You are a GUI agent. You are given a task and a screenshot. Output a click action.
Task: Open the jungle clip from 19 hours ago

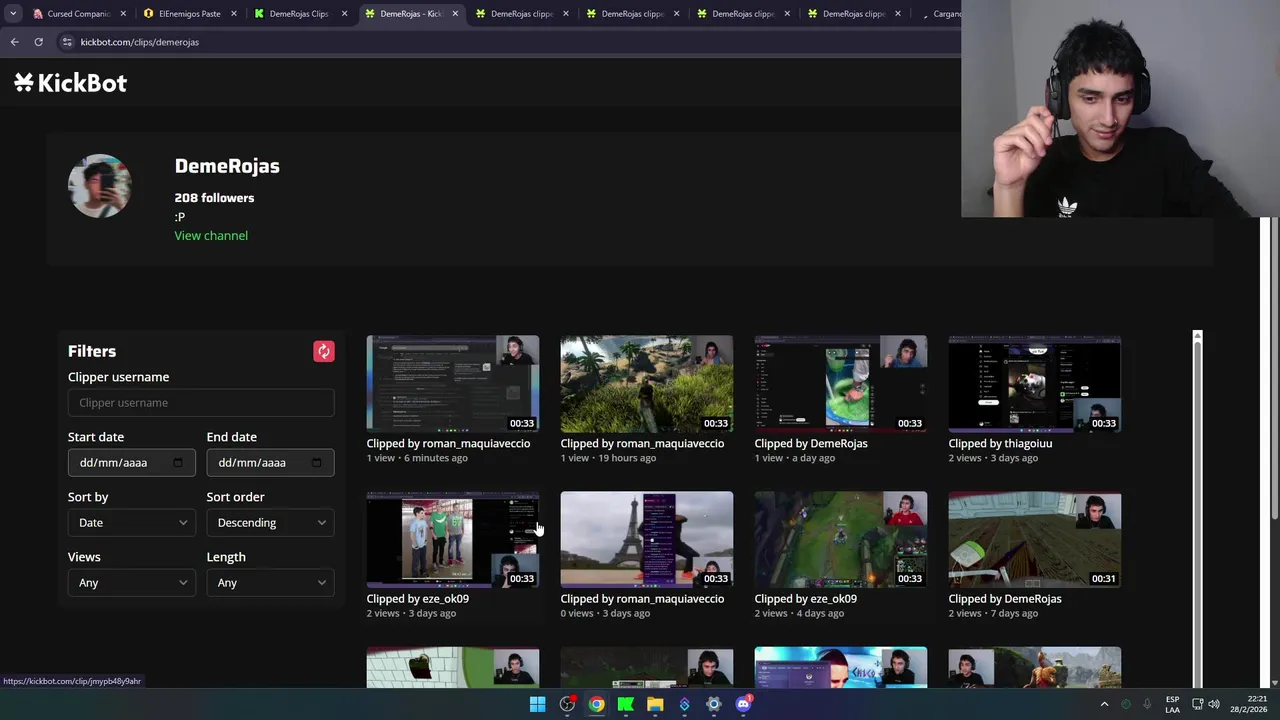(x=647, y=383)
